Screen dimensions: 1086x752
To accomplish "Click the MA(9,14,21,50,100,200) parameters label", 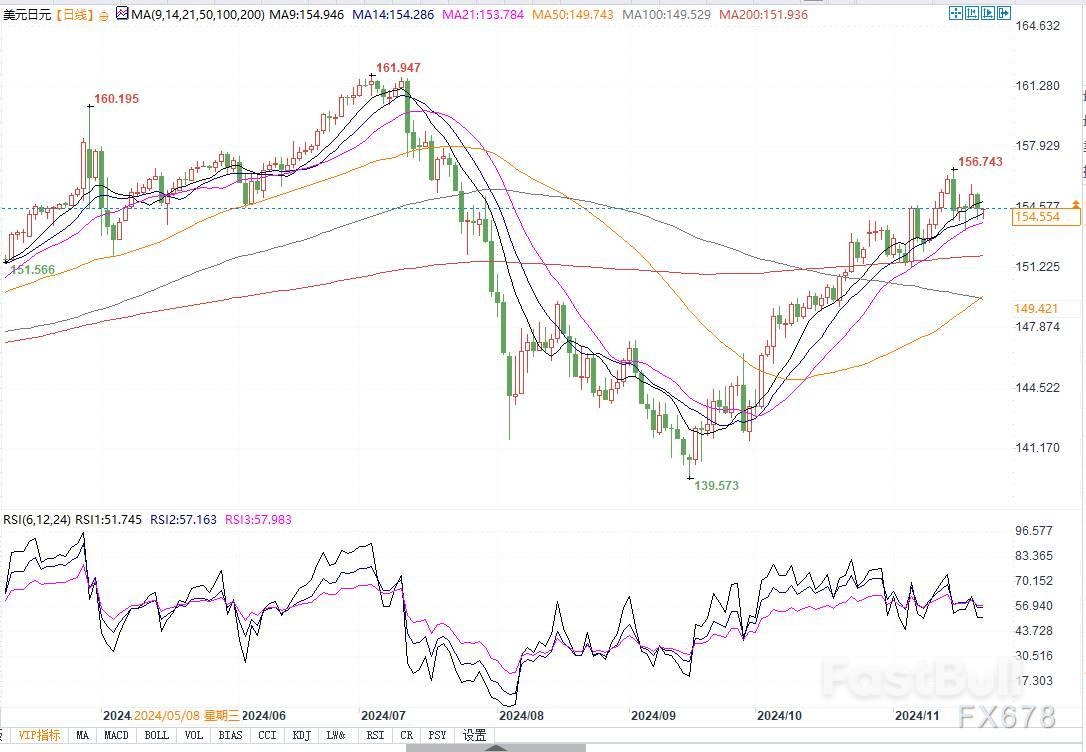I will 198,15.
